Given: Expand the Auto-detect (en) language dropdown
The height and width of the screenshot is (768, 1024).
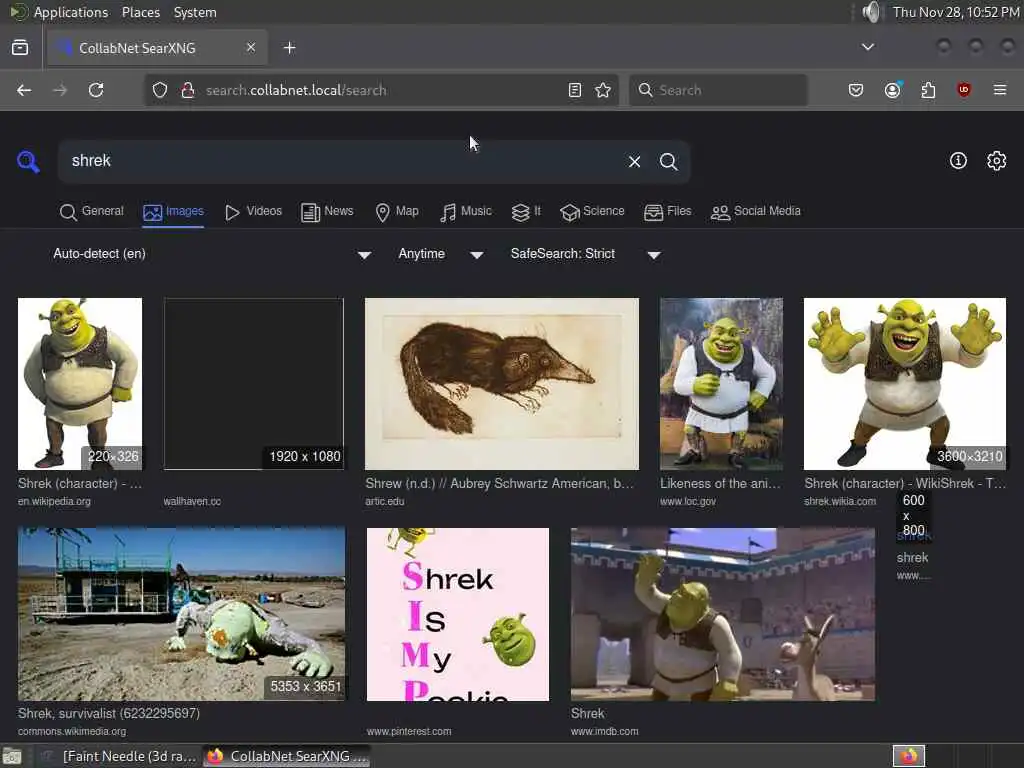Looking at the screenshot, I should tap(212, 254).
